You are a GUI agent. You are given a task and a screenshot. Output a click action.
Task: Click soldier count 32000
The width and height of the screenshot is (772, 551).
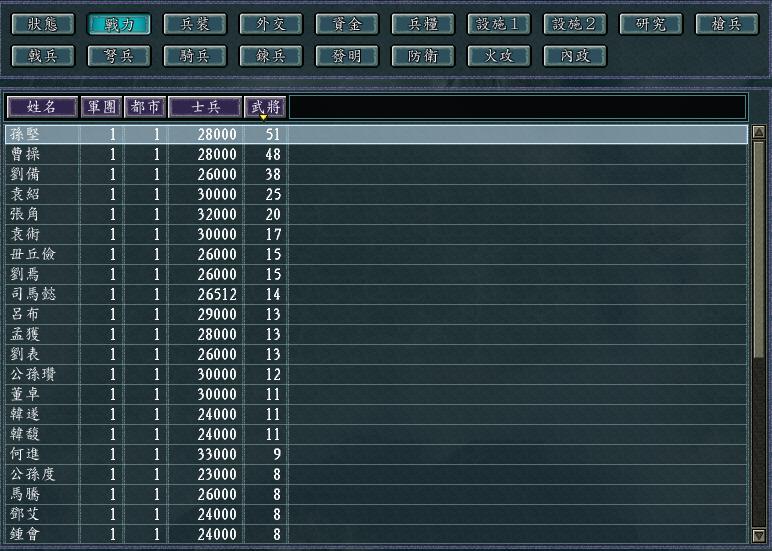[x=217, y=215]
